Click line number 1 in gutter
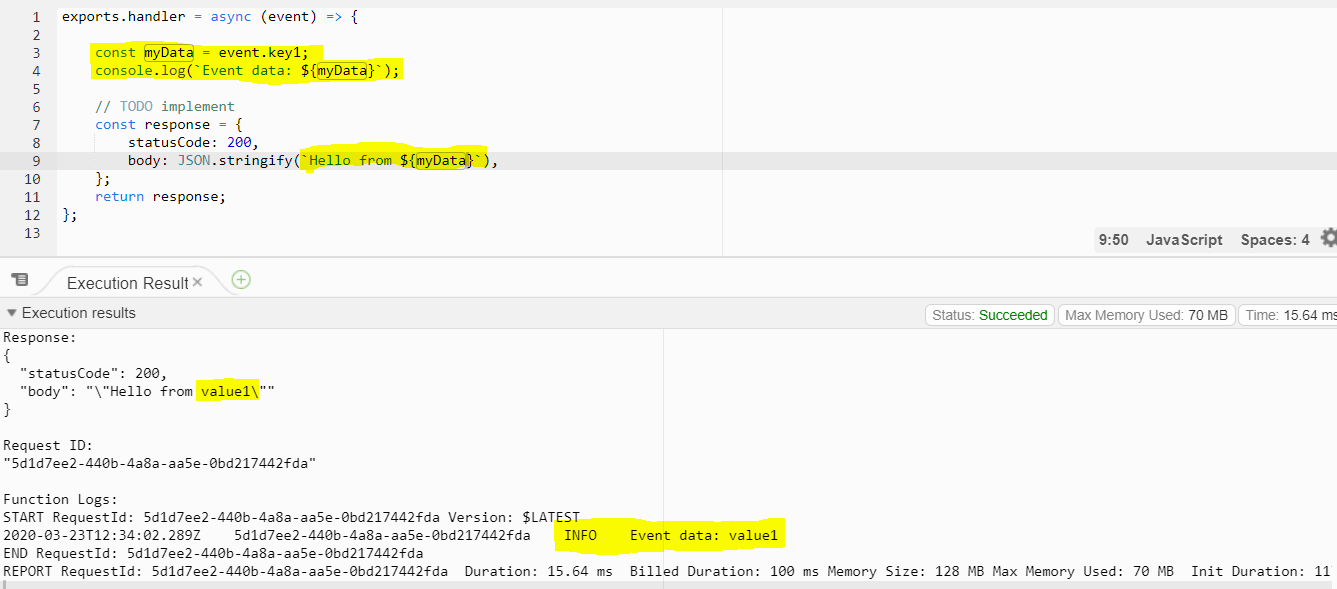Viewport: 1337px width, 589px height. click(x=36, y=17)
